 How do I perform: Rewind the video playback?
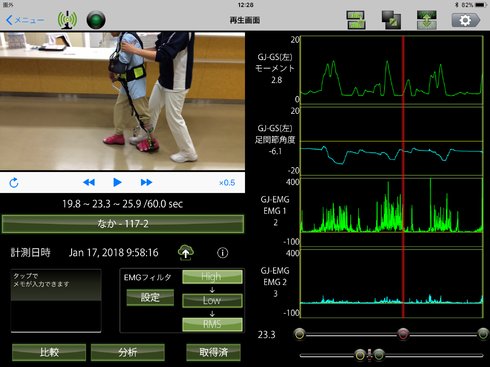click(89, 182)
